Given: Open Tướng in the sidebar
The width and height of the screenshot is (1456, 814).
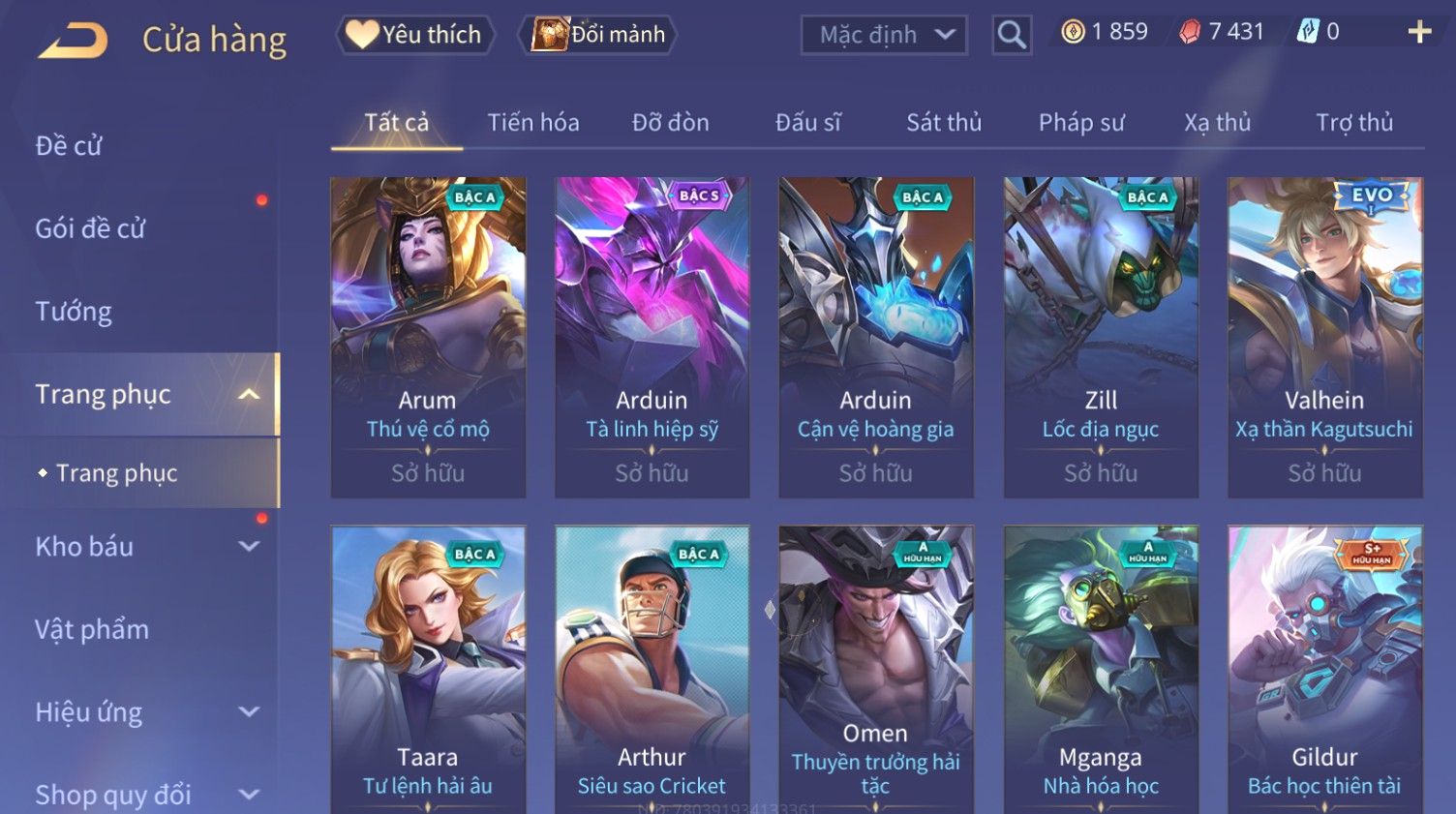Looking at the screenshot, I should pos(74,312).
